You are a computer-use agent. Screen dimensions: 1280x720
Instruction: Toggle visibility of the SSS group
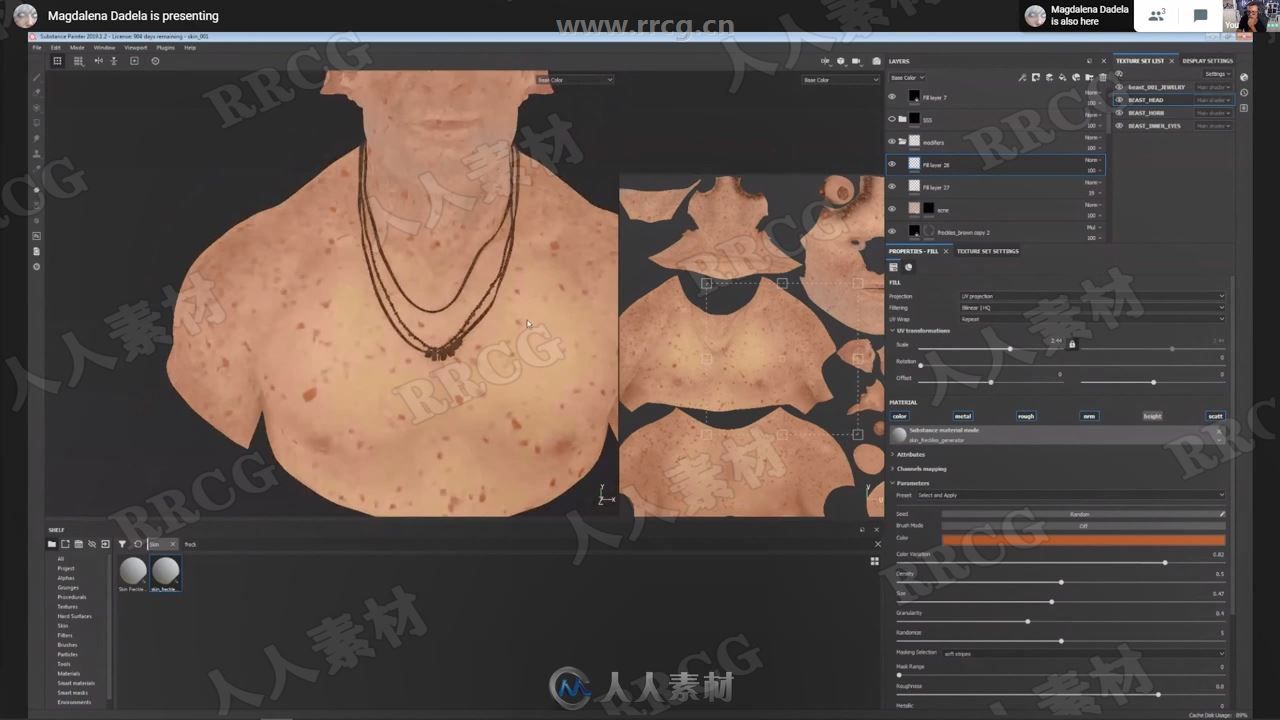pos(892,119)
